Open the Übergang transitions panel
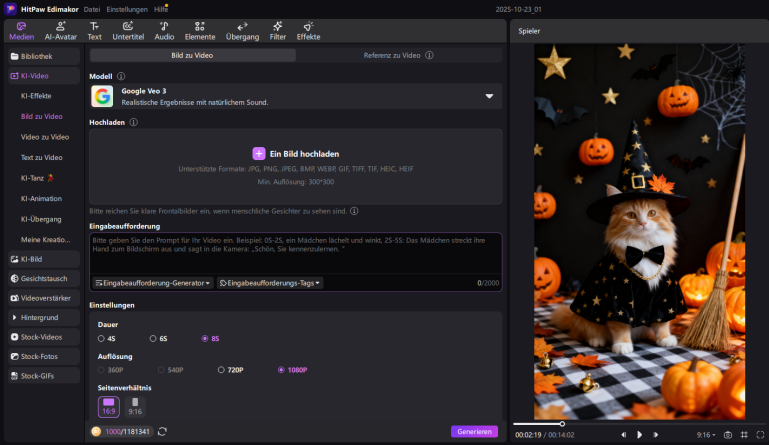 coord(242,30)
